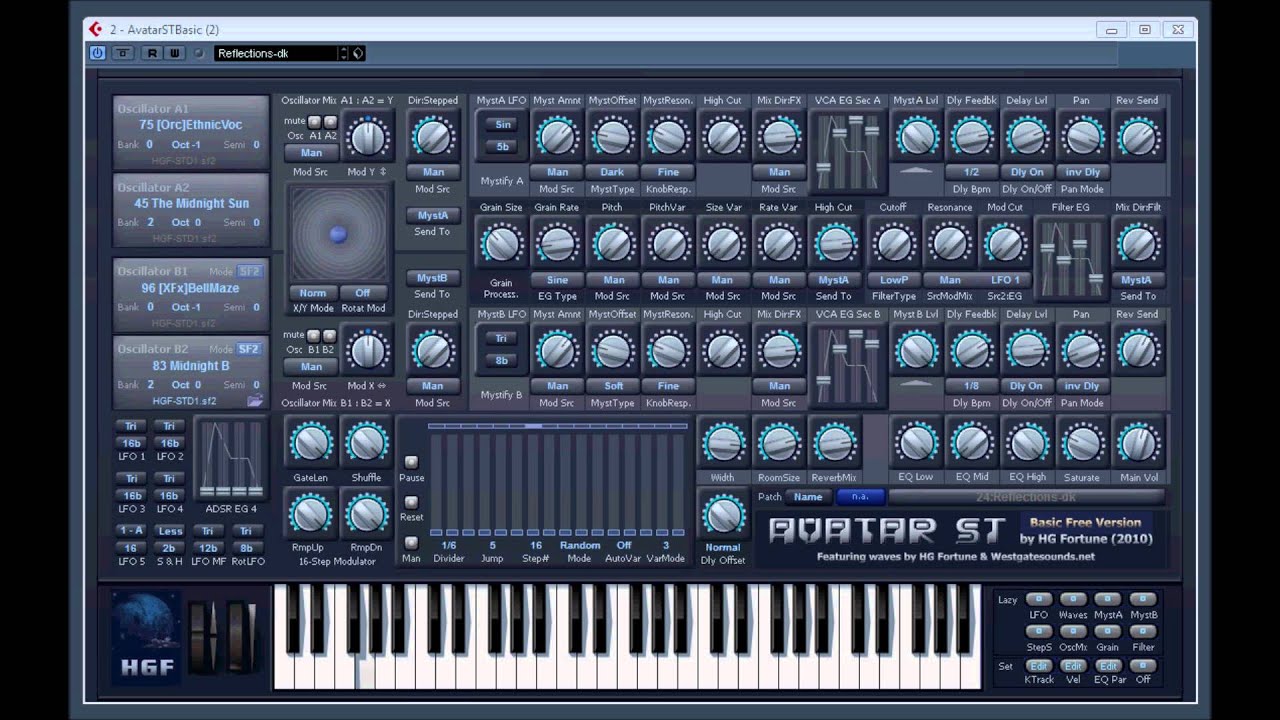Toggle Lazy Filter button
This screenshot has width=1280, height=720.
click(1143, 632)
